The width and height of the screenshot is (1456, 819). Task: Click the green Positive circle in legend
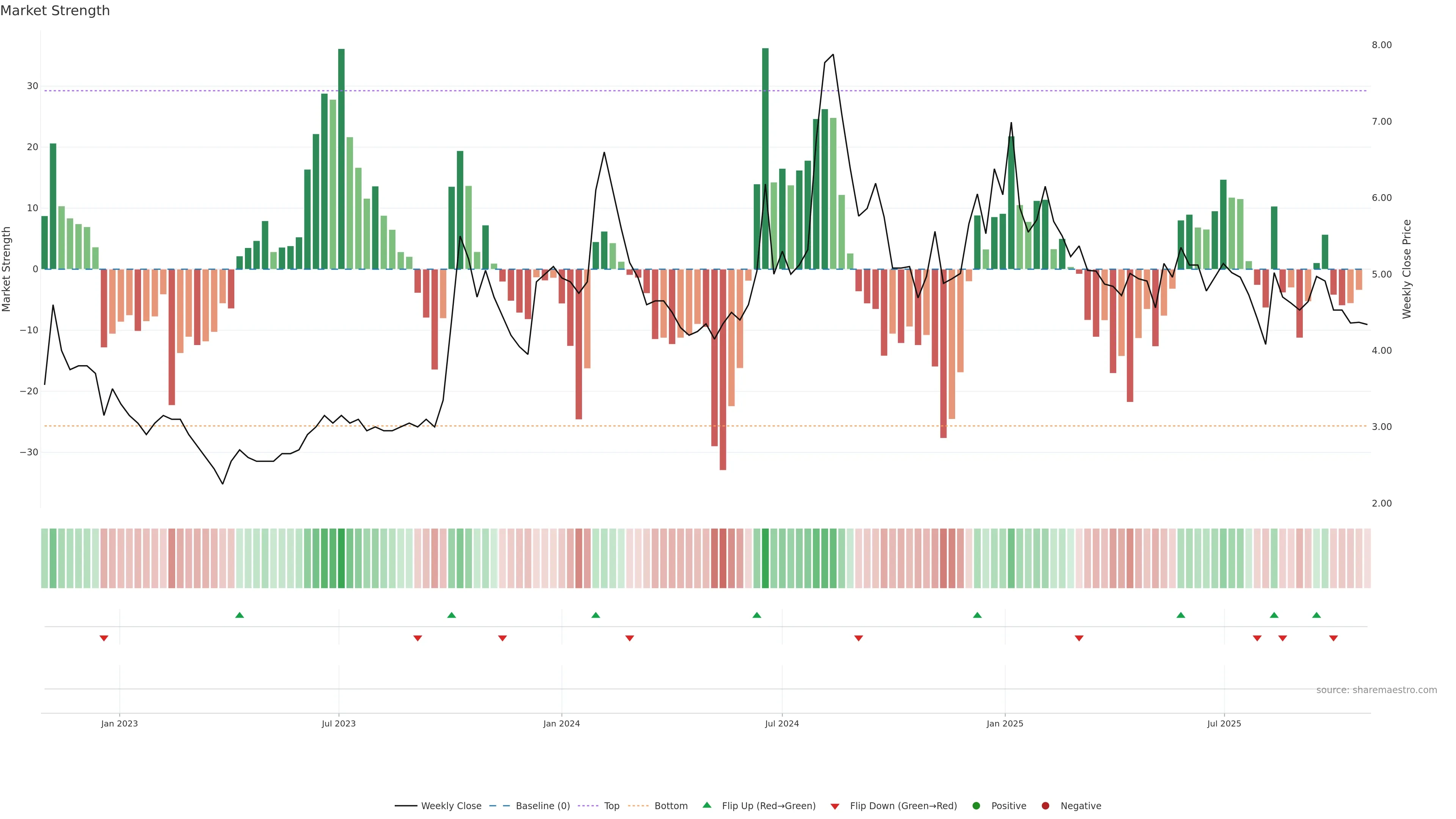click(976, 806)
